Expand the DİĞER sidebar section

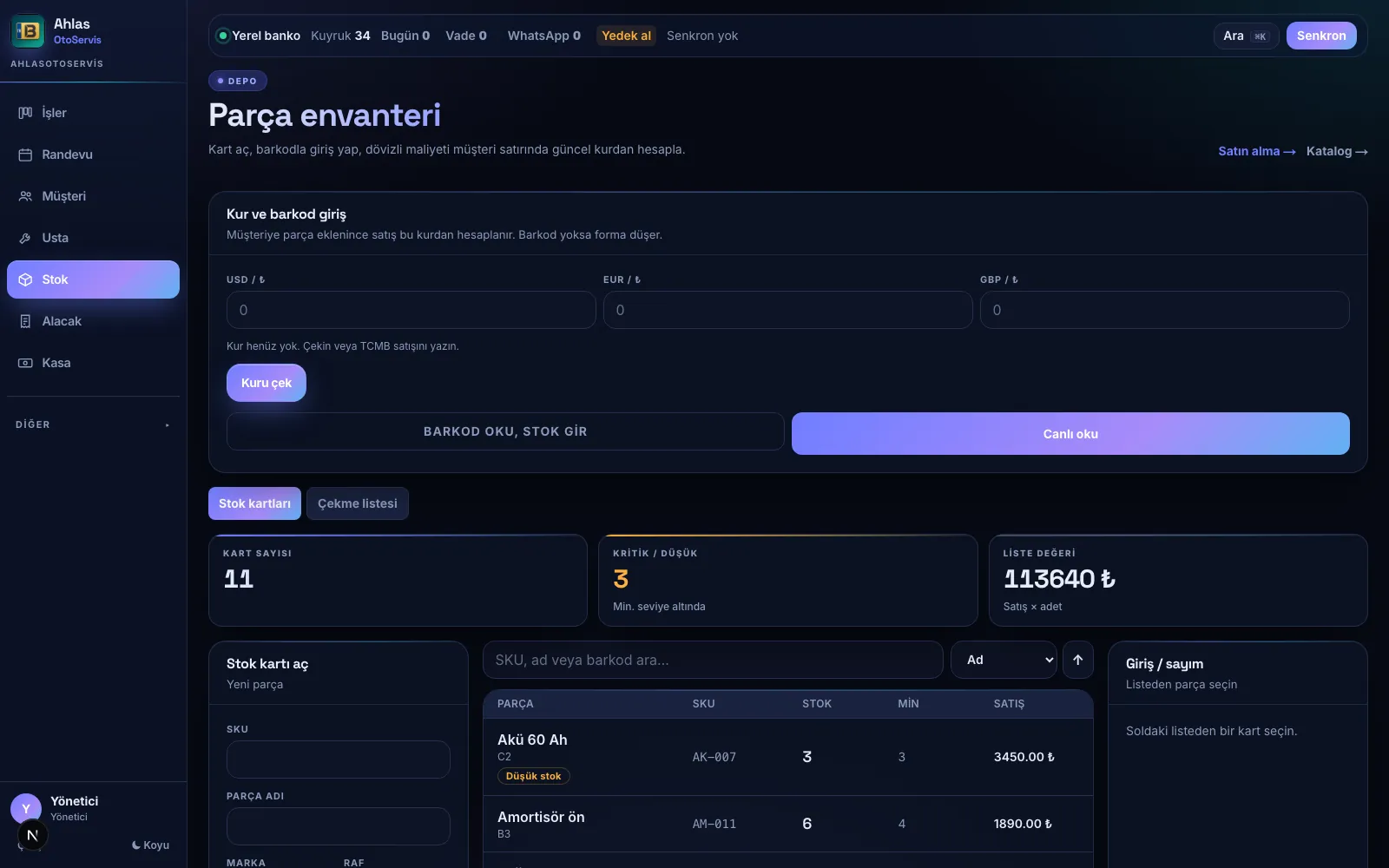[93, 424]
